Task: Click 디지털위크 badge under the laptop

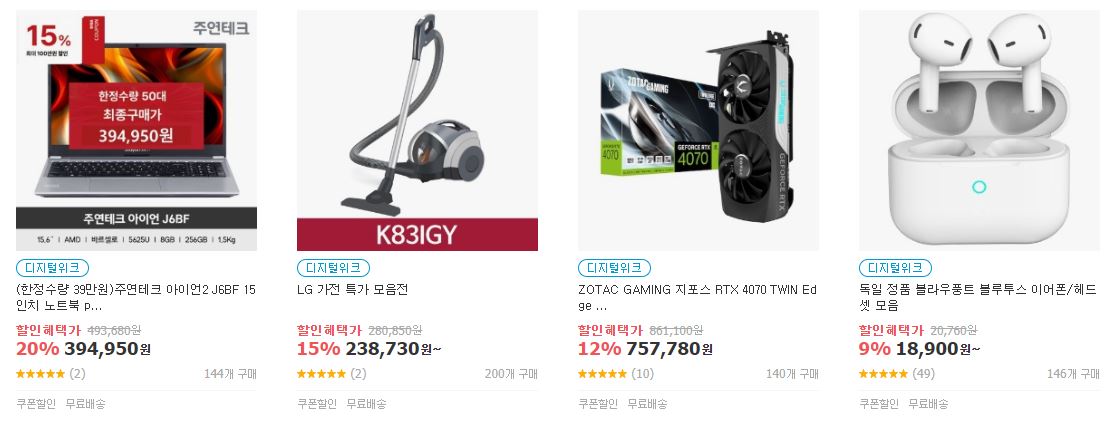Action: (x=53, y=268)
